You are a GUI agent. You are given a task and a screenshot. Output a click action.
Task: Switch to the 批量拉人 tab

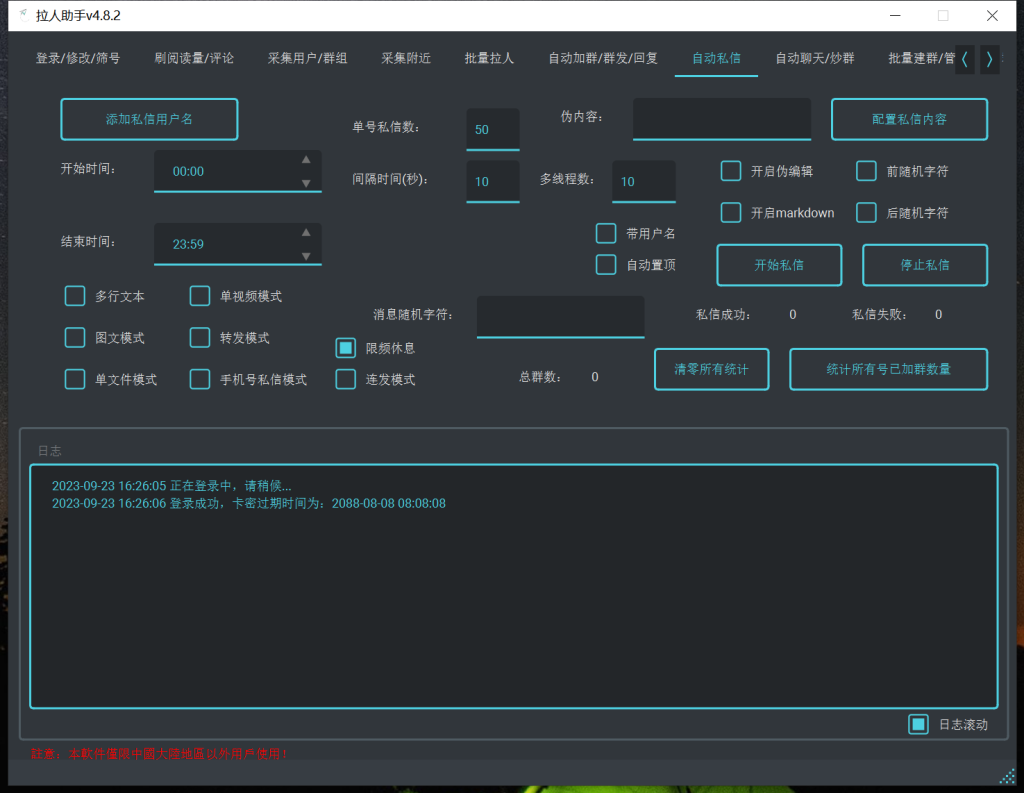click(491, 58)
